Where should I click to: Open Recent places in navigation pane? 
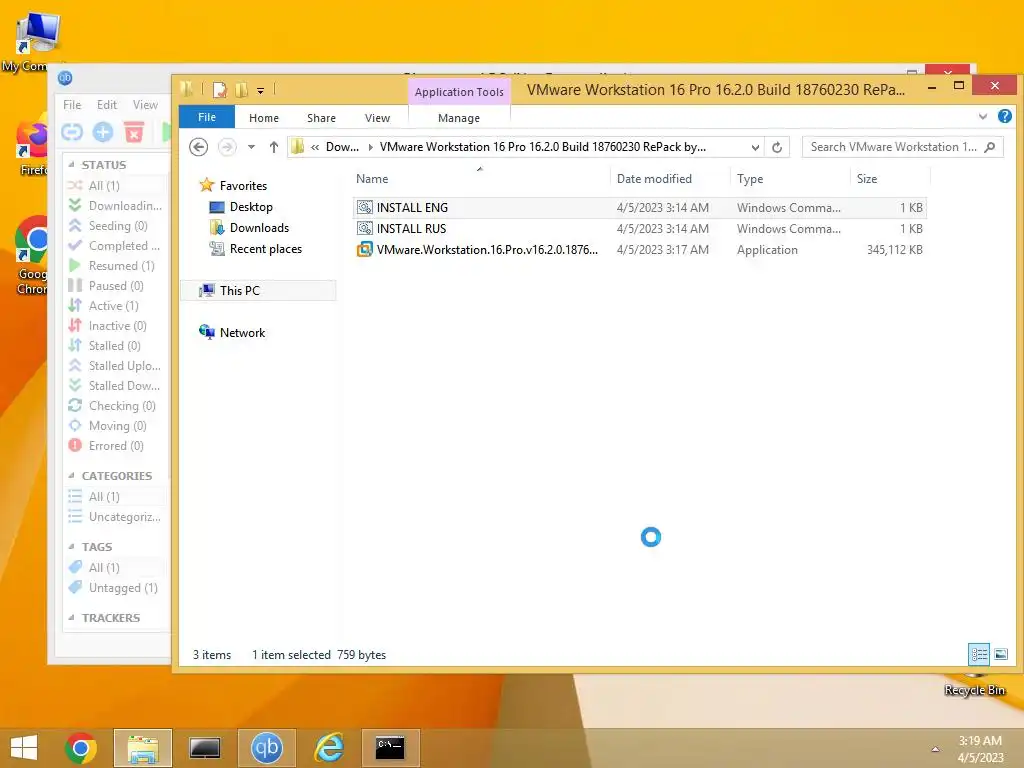pos(265,249)
